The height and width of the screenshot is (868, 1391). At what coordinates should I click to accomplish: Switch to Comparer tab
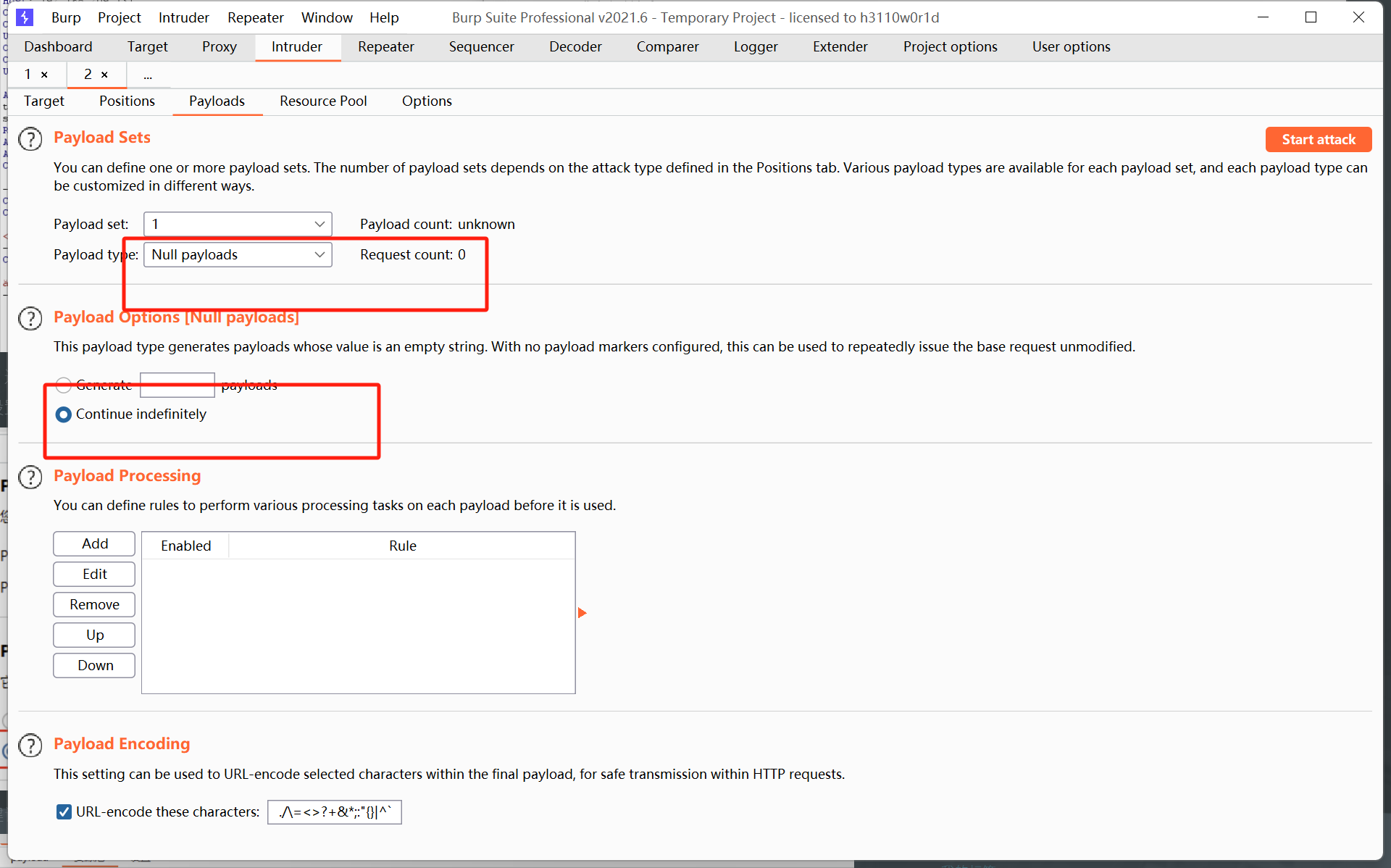[668, 46]
